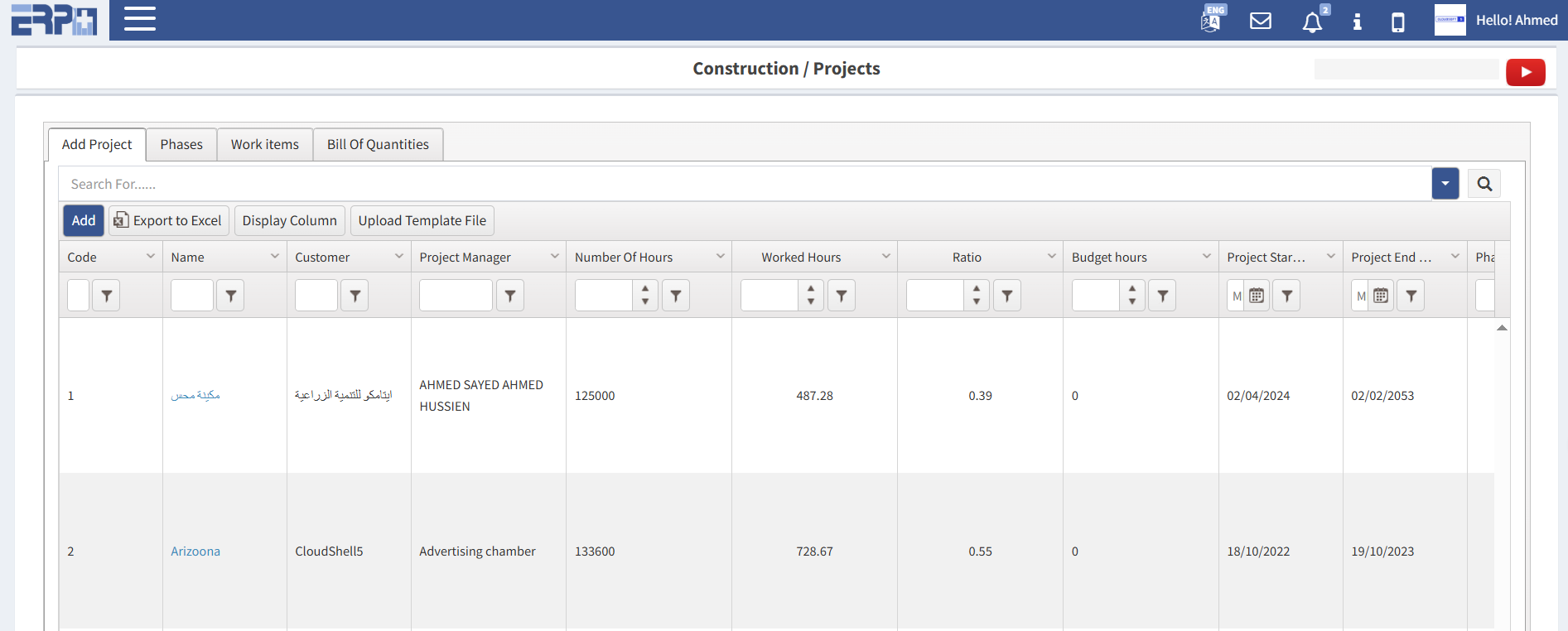
Task: Click the mobile phone icon
Action: tap(1397, 22)
